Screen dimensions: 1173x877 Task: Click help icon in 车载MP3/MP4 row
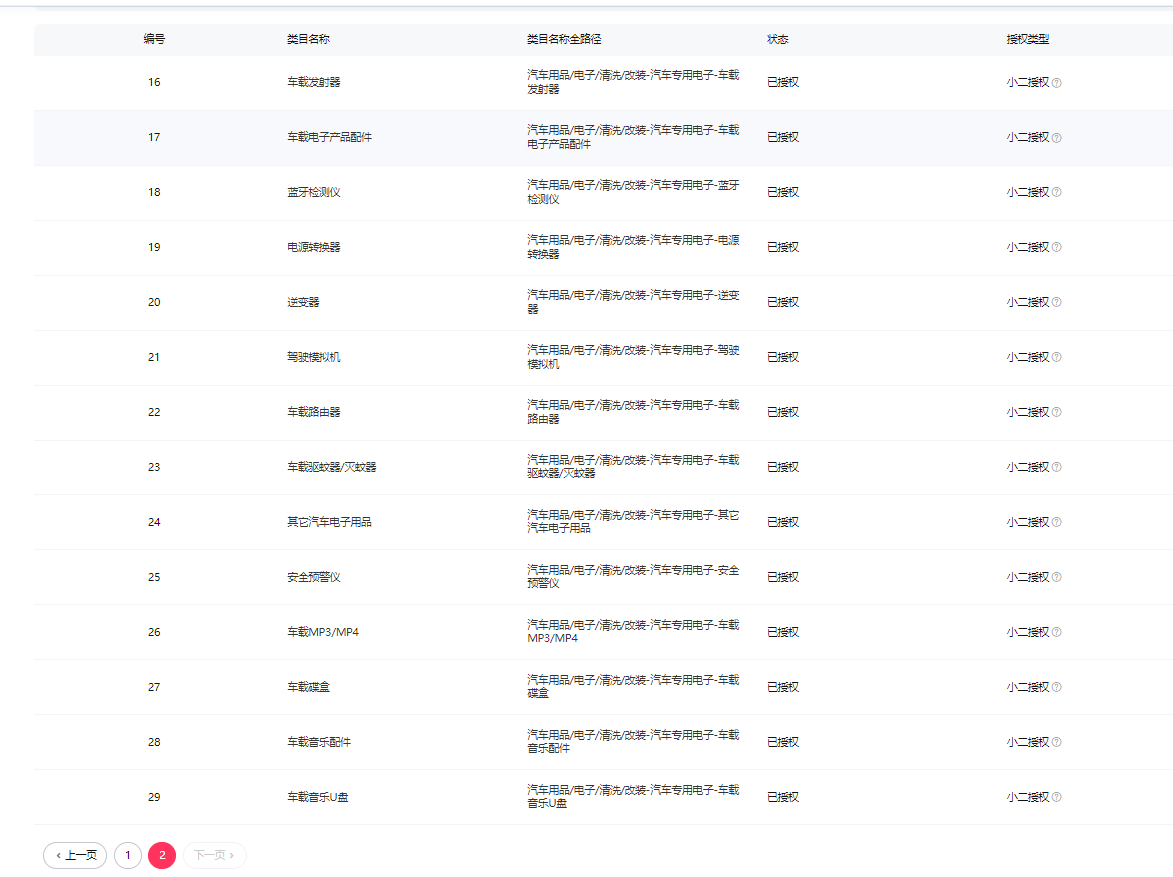1056,633
